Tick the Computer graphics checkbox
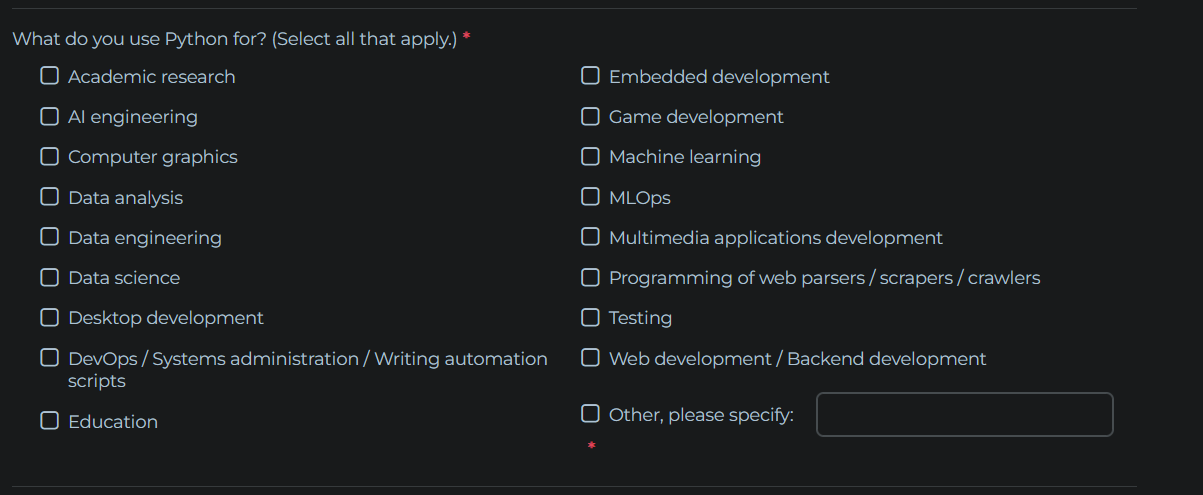The height and width of the screenshot is (495, 1203). pos(50,156)
